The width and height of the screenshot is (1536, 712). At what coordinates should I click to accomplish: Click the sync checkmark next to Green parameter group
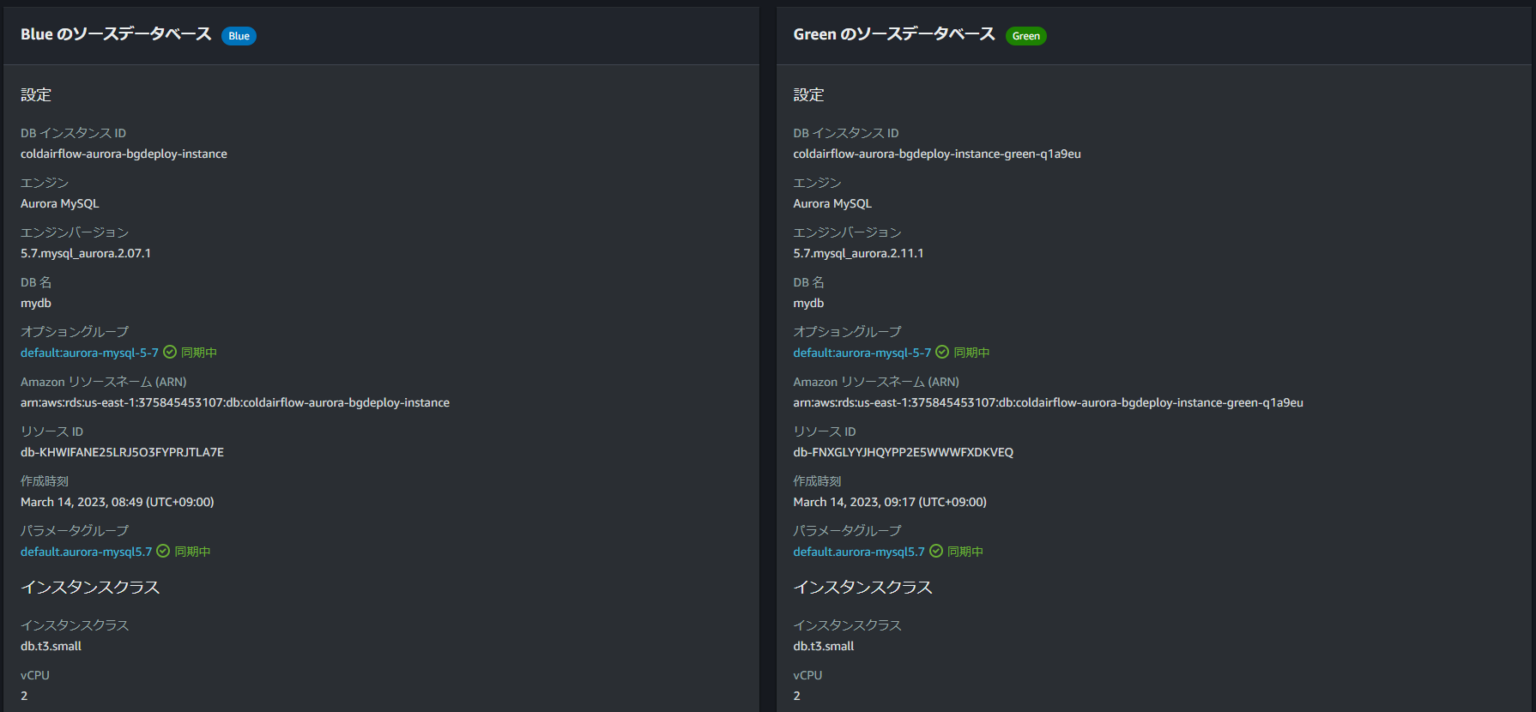(936, 551)
